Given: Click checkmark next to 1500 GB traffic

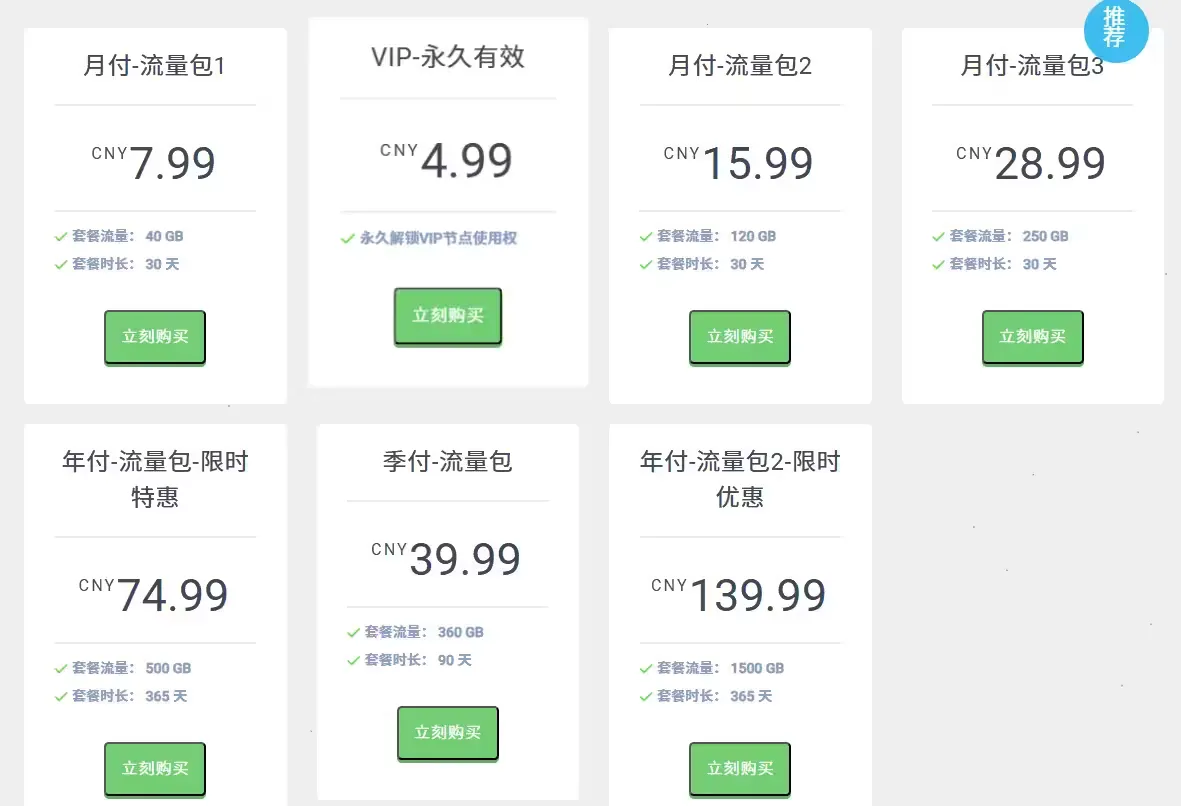Looking at the screenshot, I should pyautogui.click(x=646, y=669).
